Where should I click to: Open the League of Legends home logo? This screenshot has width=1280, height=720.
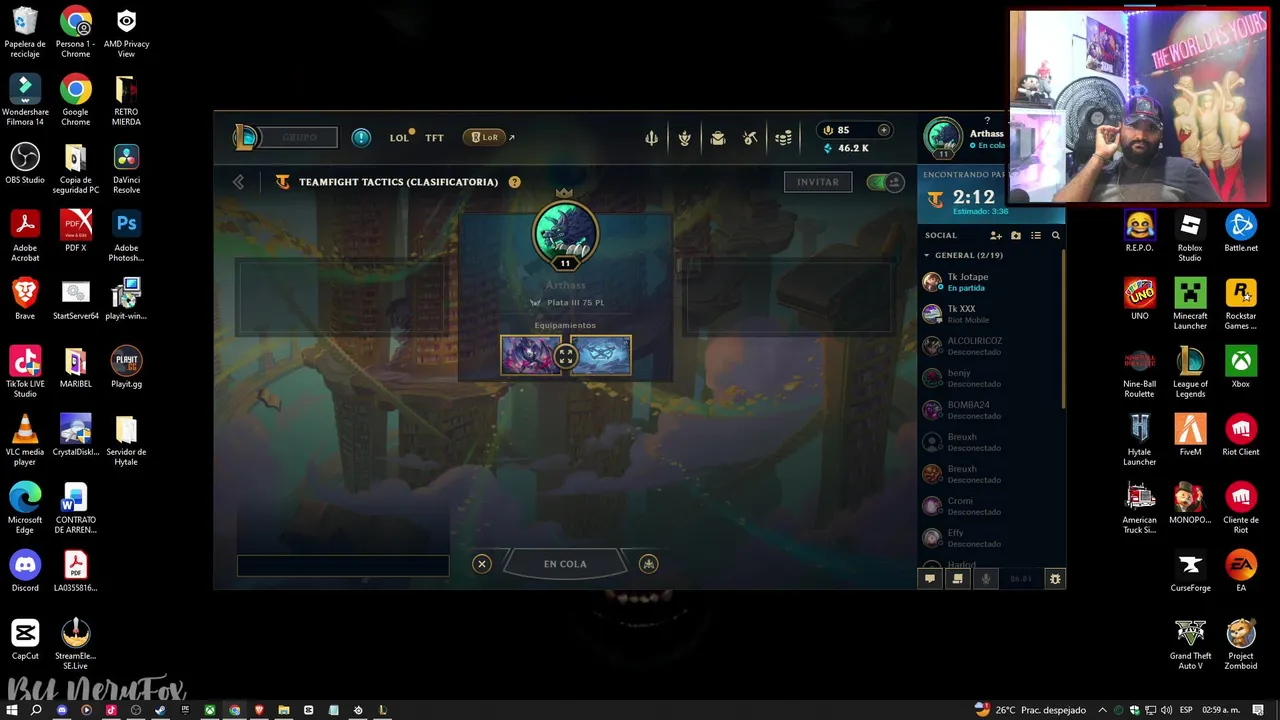pos(245,137)
